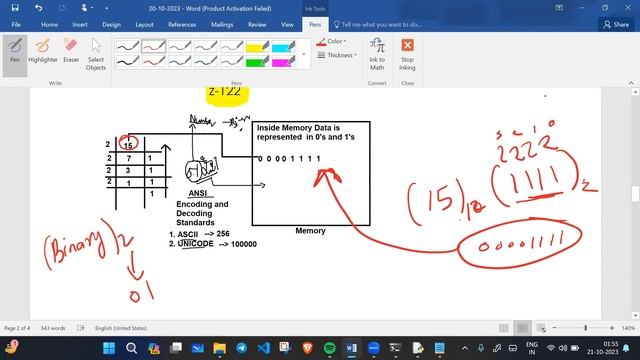Open Ribbon Display Options
This screenshot has width=640, height=360.
pyautogui.click(x=559, y=8)
